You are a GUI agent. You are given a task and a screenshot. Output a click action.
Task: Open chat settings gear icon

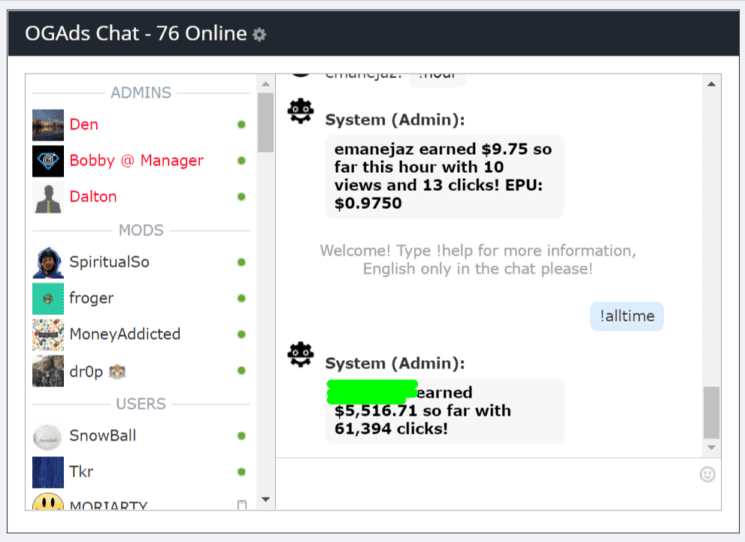pos(259,35)
